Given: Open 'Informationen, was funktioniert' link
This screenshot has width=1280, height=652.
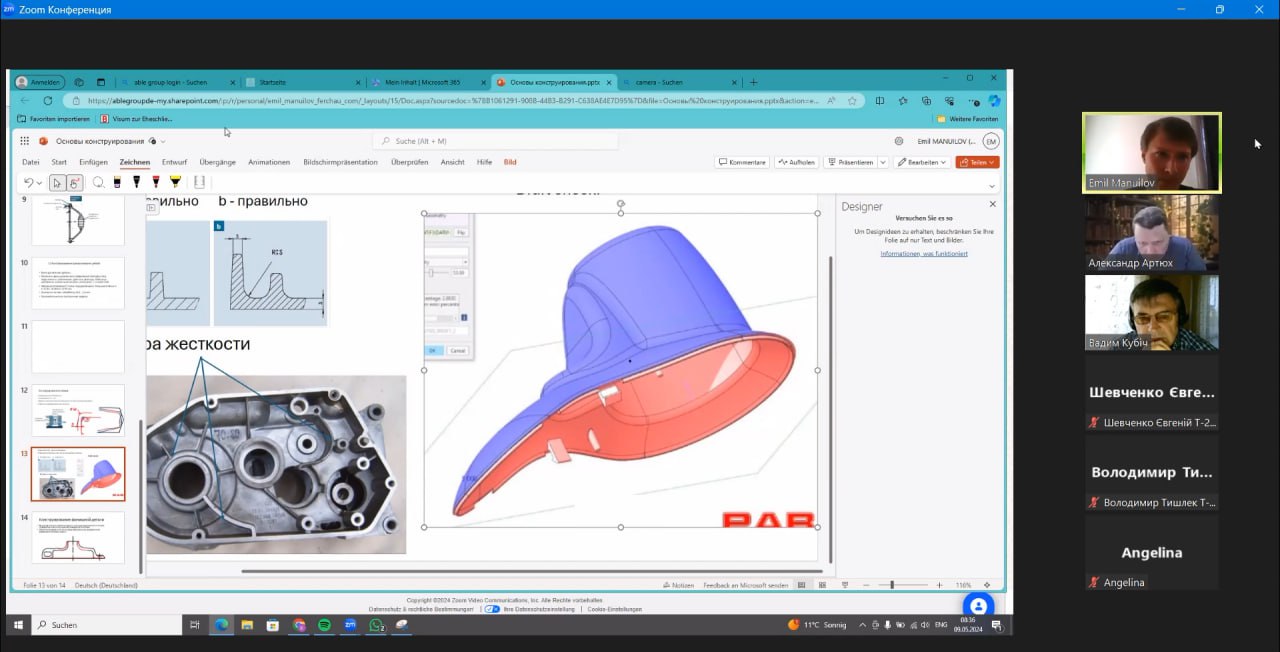Looking at the screenshot, I should 923,254.
